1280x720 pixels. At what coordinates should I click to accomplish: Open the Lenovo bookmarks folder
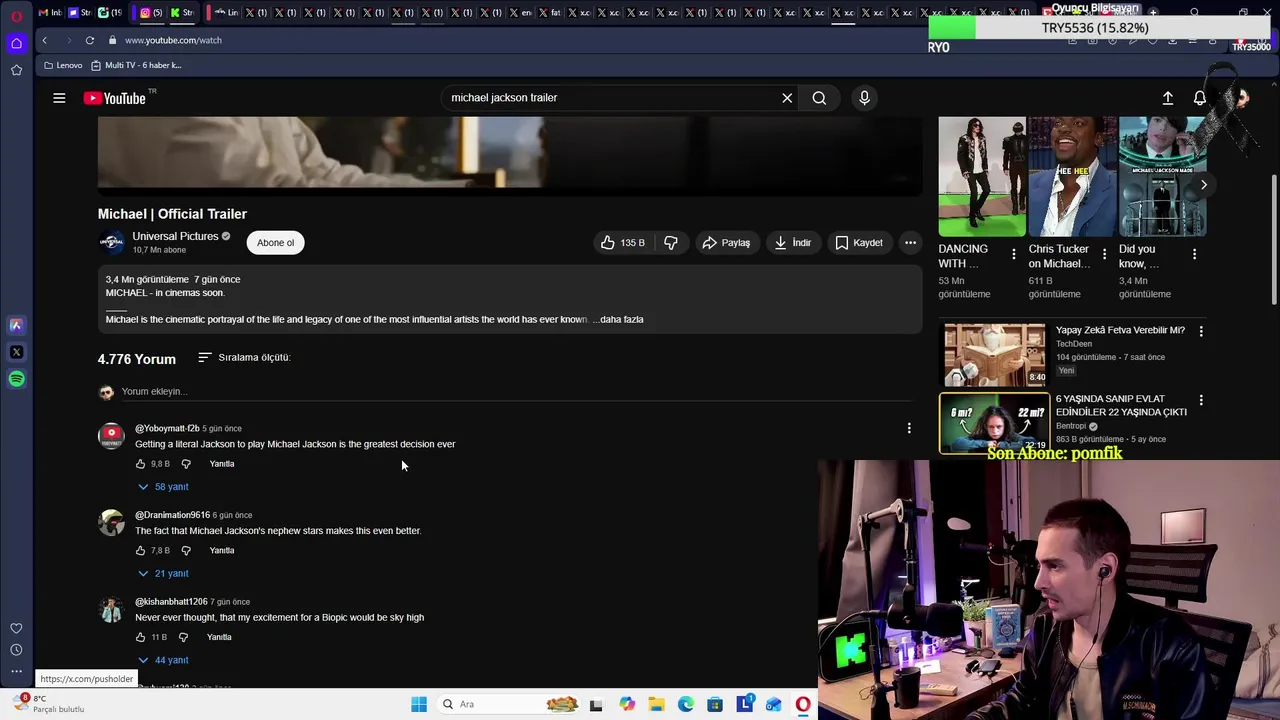tap(63, 65)
